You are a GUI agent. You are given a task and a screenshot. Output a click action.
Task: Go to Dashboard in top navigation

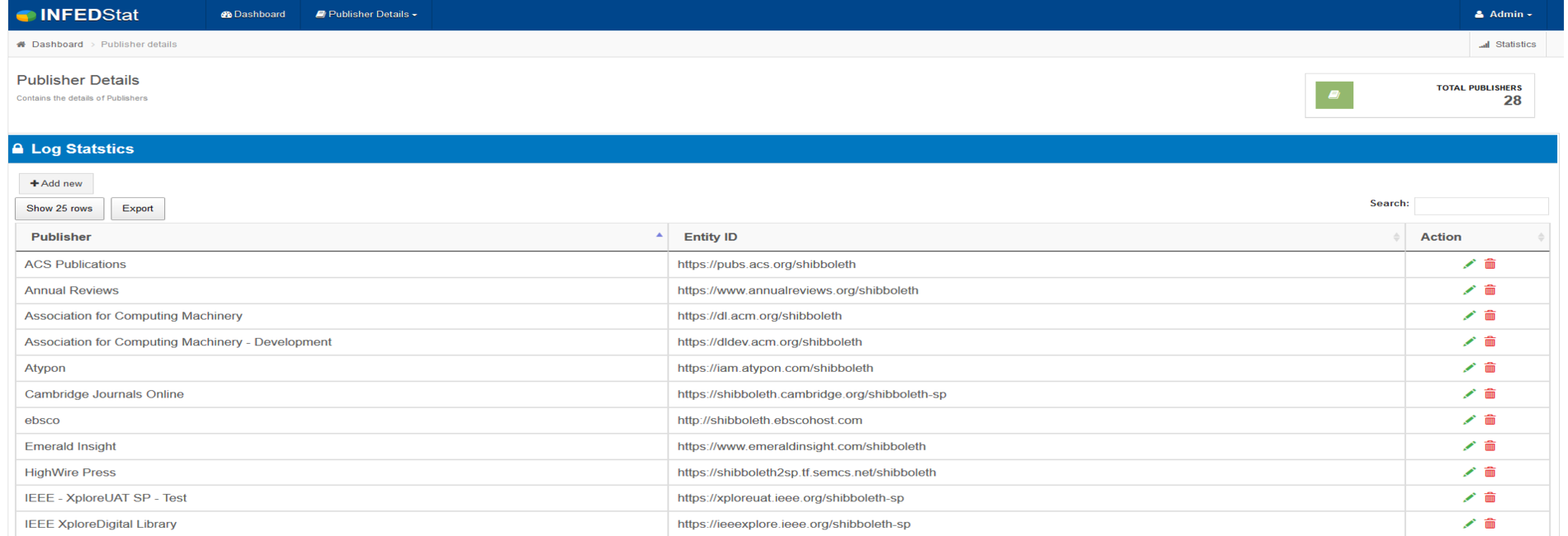tap(253, 15)
